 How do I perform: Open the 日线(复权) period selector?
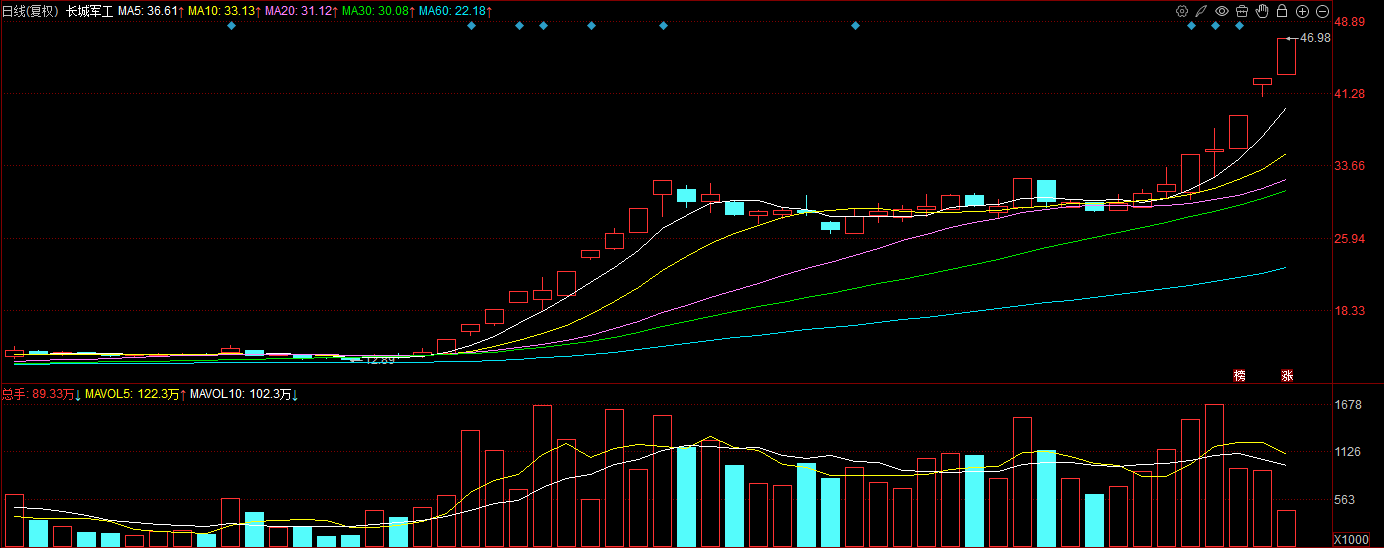coord(31,11)
